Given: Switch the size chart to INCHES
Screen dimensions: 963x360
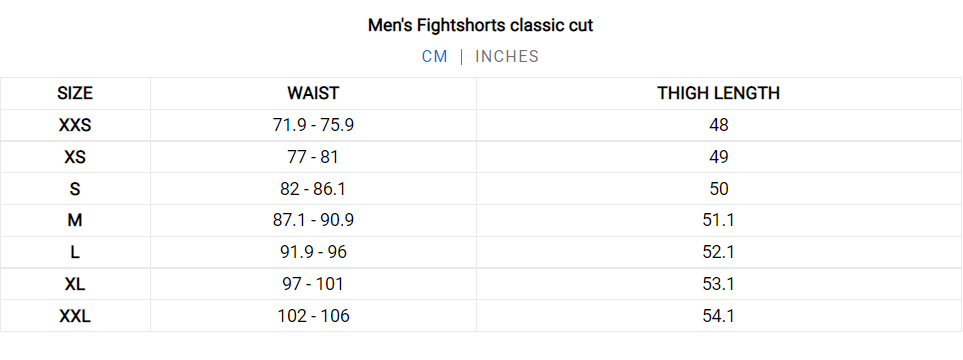Looking at the screenshot, I should click(x=507, y=57).
